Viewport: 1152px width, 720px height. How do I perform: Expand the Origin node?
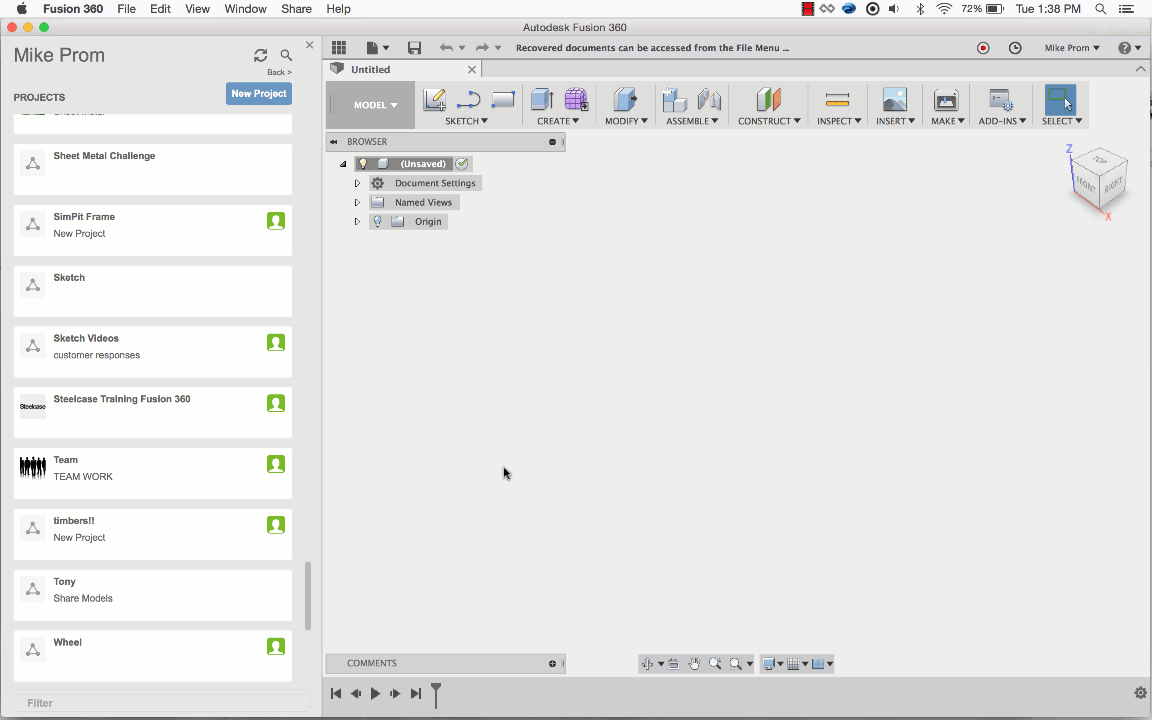point(357,221)
